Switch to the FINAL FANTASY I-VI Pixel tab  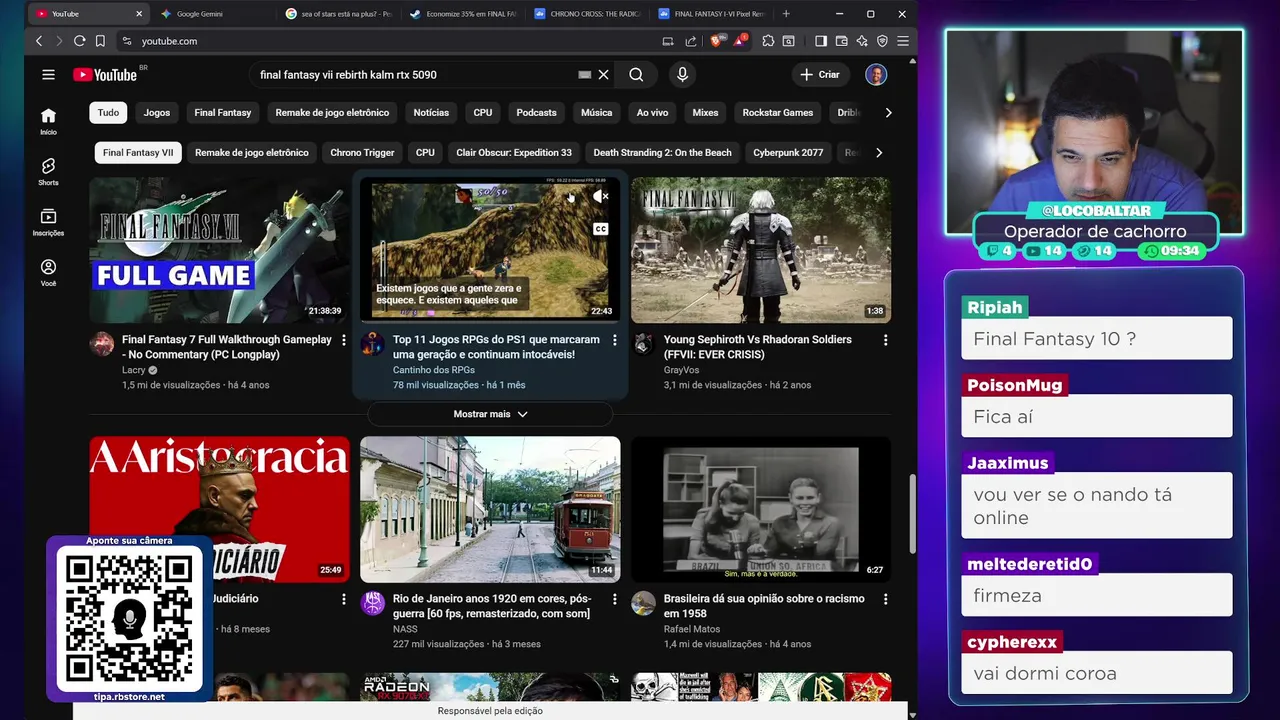click(713, 14)
